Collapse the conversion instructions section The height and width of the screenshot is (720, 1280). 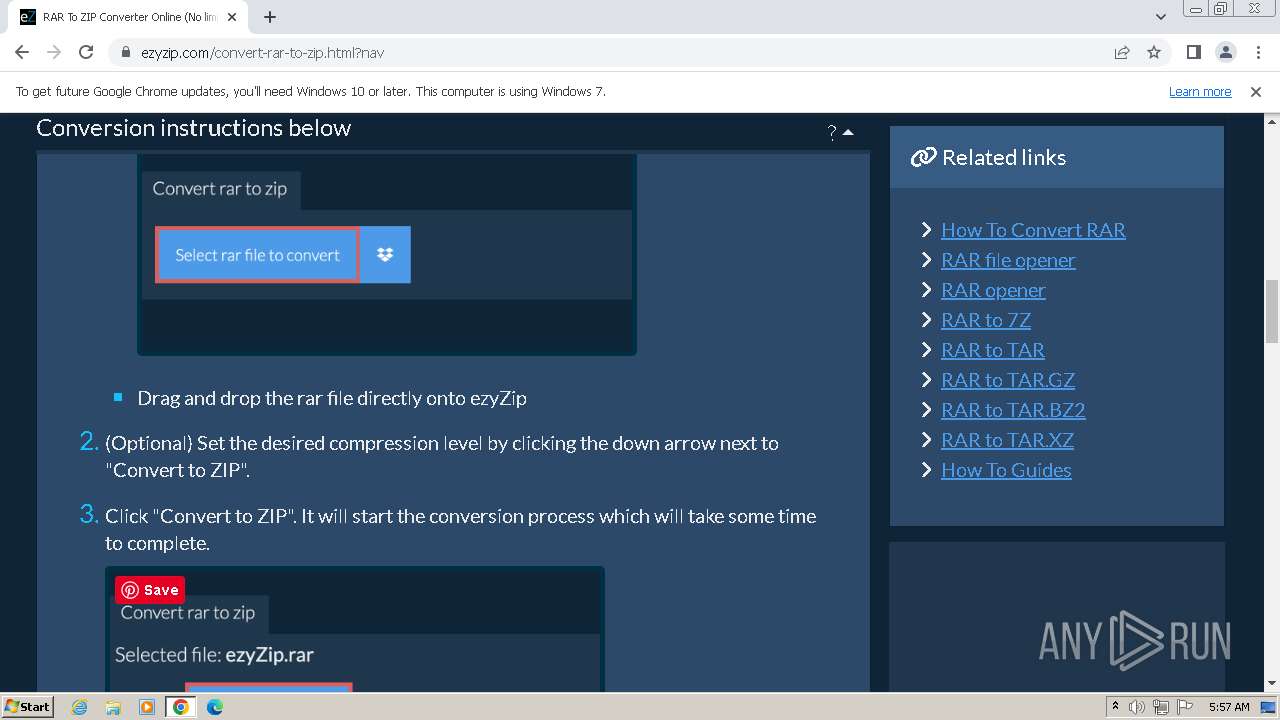pos(848,132)
